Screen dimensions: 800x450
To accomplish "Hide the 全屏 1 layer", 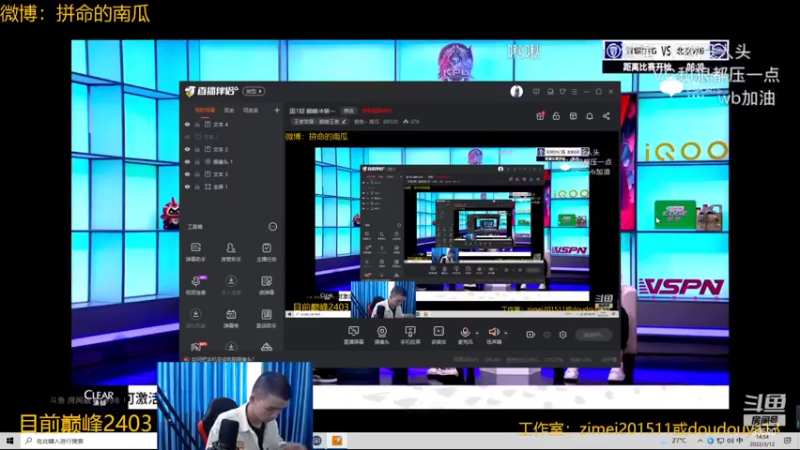I will pyautogui.click(x=187, y=187).
